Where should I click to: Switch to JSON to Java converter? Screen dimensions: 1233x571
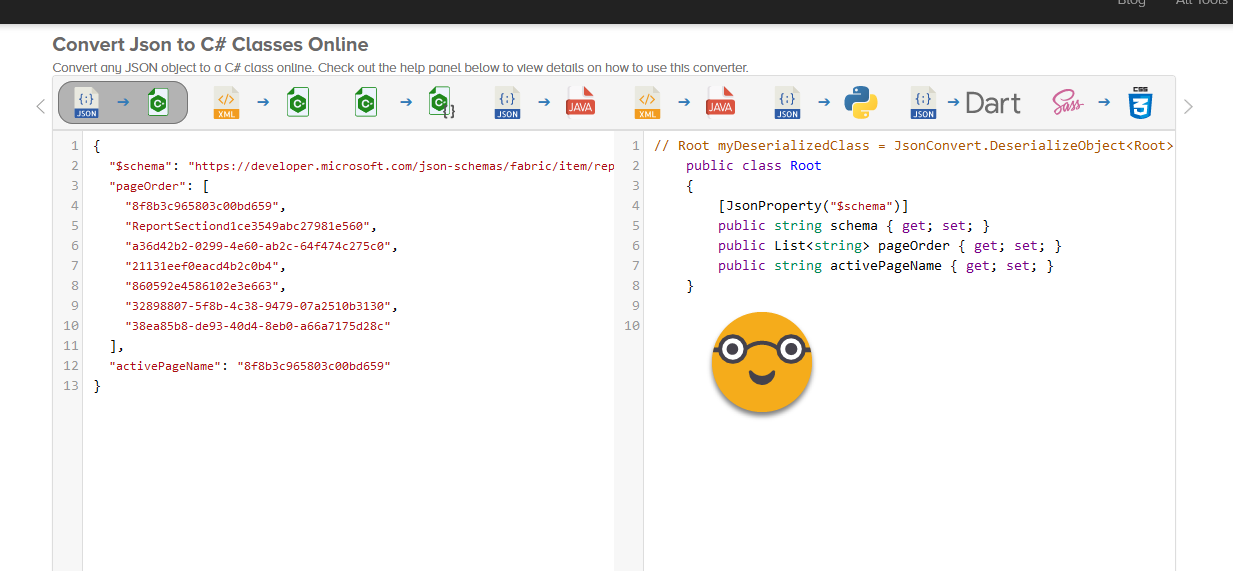pyautogui.click(x=544, y=102)
